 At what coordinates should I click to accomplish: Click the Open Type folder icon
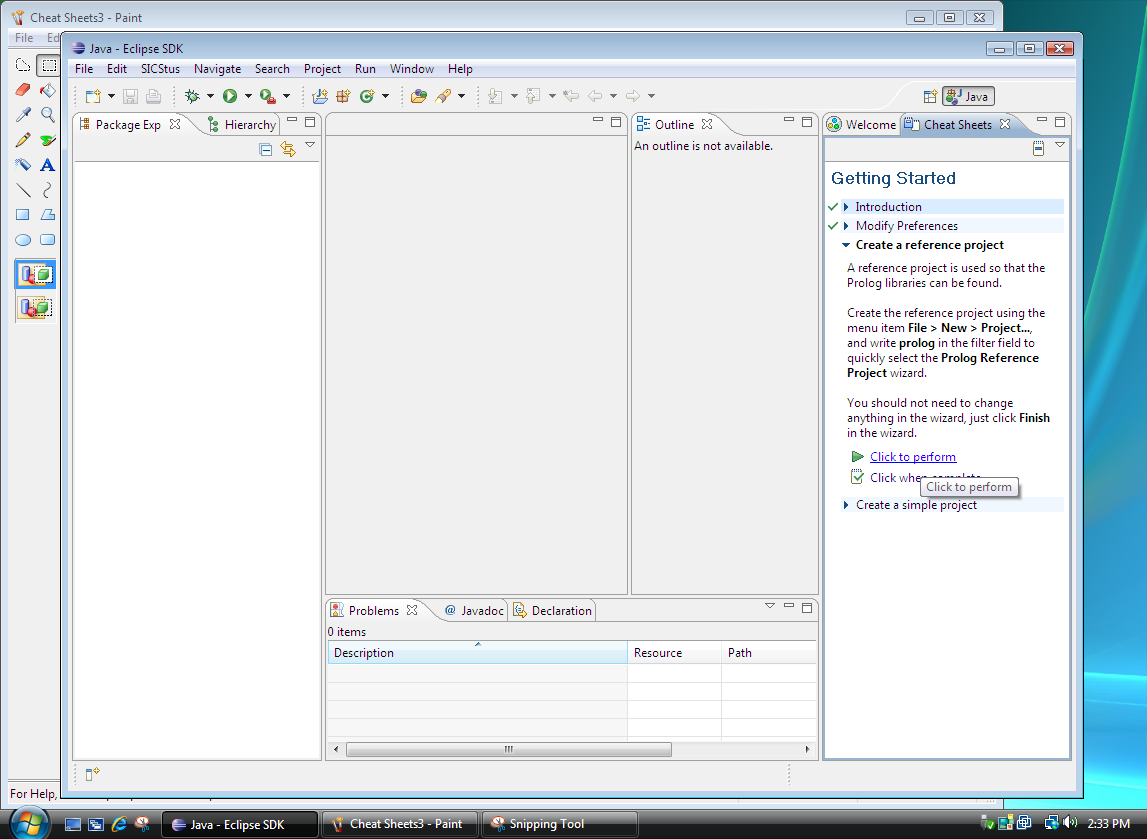pos(419,96)
